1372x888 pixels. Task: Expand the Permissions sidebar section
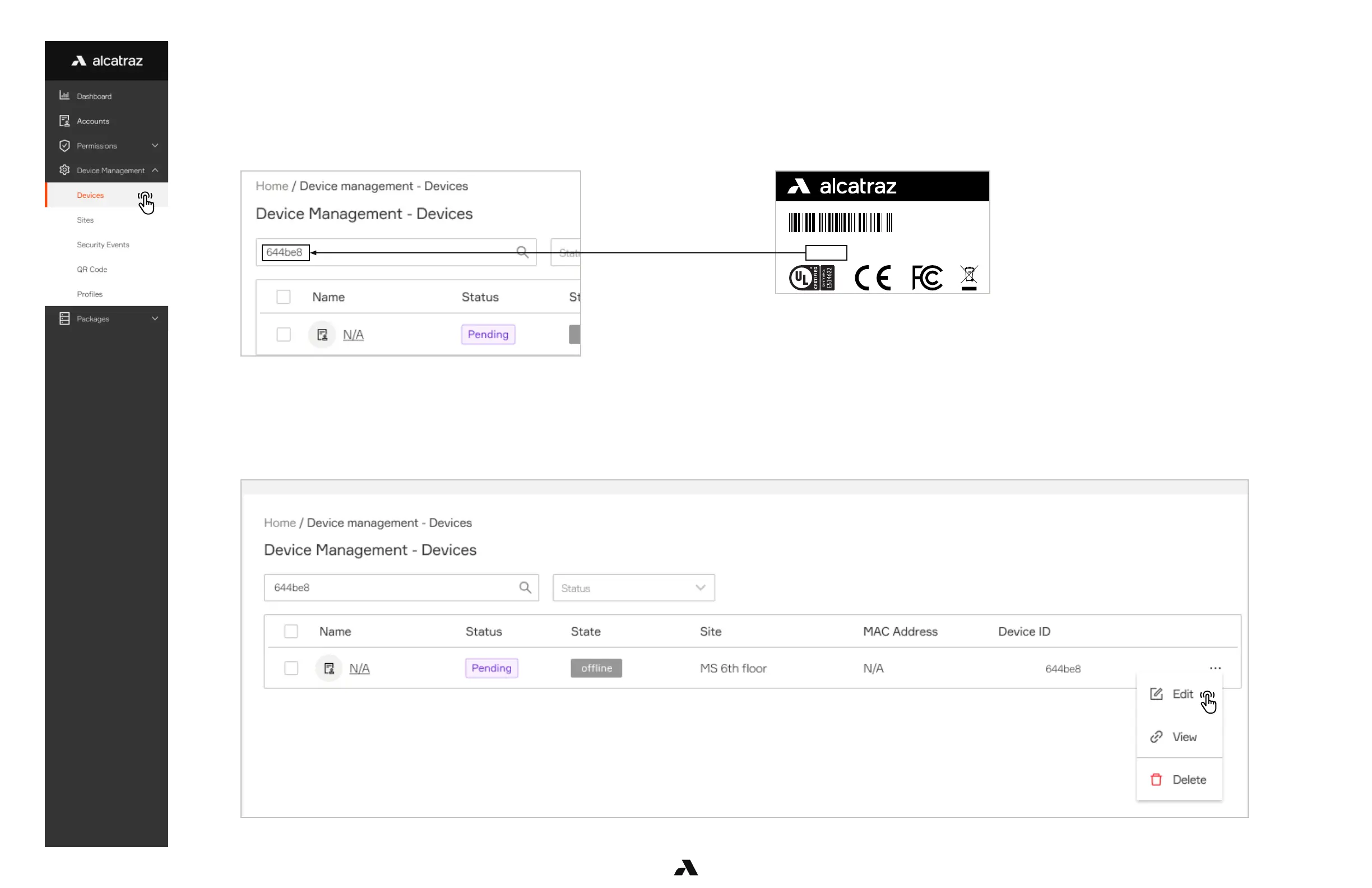(x=155, y=145)
